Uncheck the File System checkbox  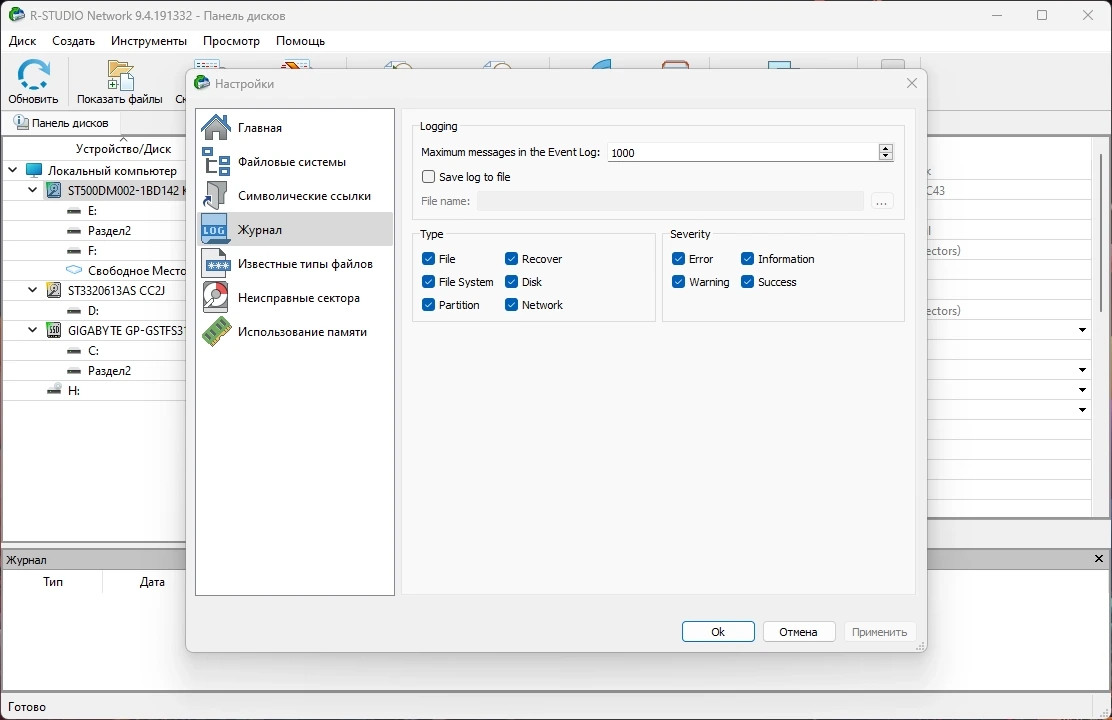click(x=428, y=282)
